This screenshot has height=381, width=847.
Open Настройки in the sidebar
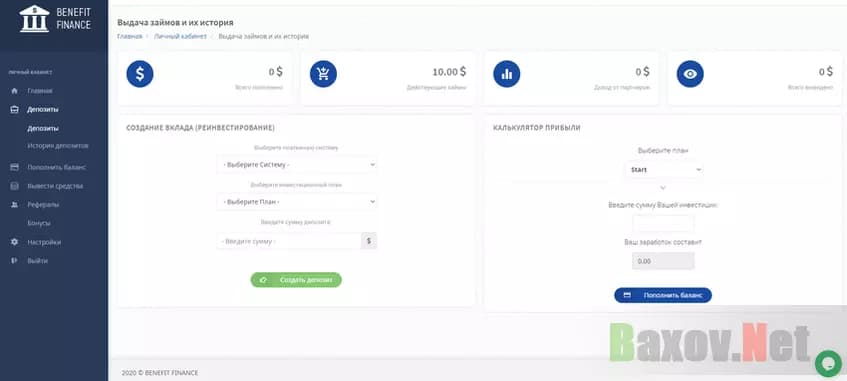[44, 242]
